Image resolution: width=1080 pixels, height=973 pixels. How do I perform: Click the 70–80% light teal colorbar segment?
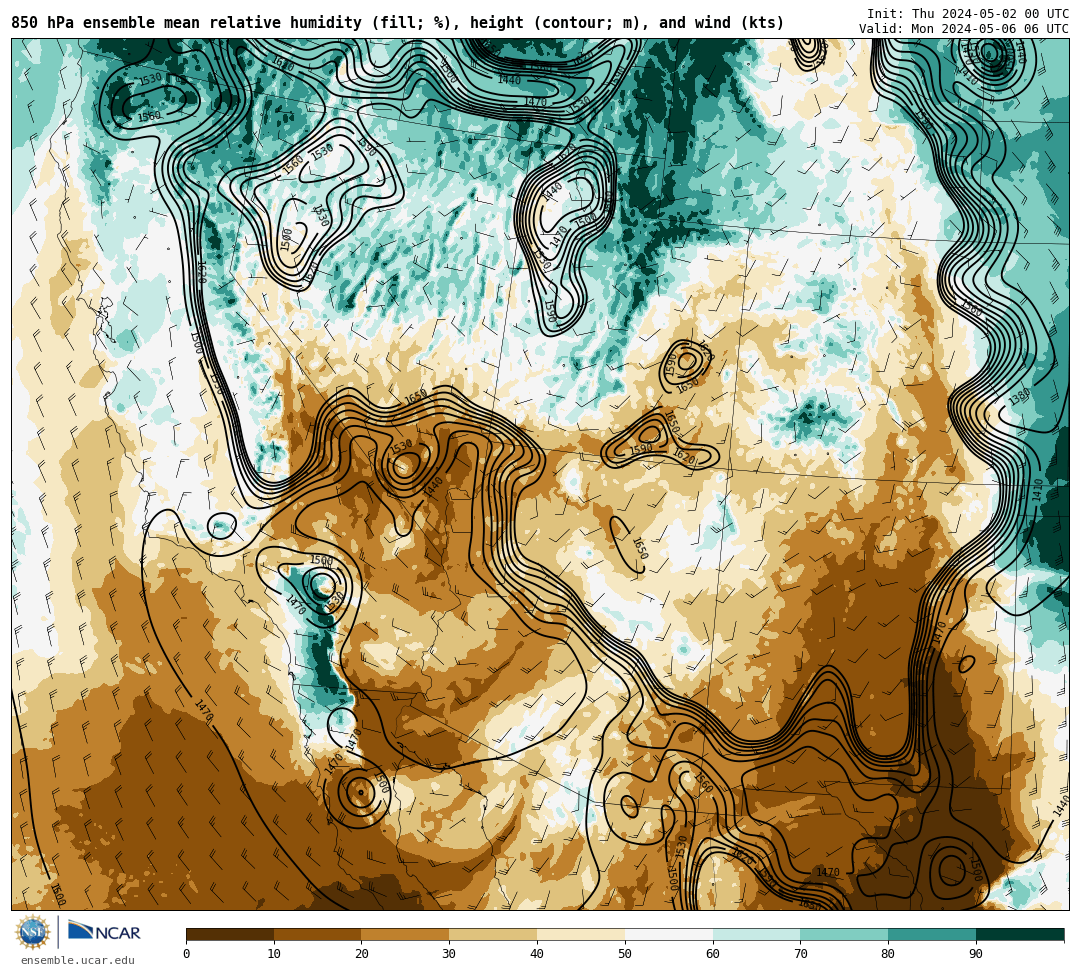844,934
